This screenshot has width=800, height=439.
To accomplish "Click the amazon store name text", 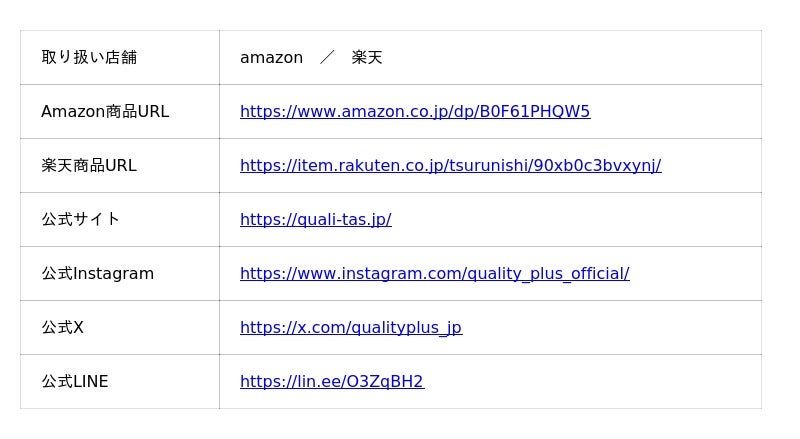I will click(x=271, y=58).
